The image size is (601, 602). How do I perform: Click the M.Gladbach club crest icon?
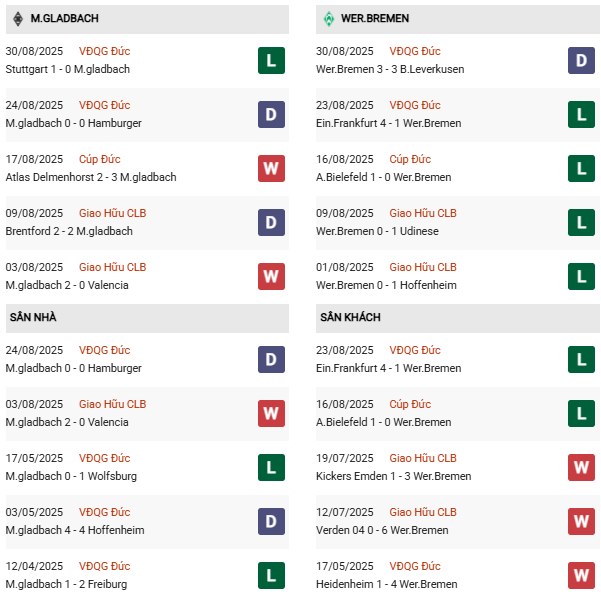point(18,18)
